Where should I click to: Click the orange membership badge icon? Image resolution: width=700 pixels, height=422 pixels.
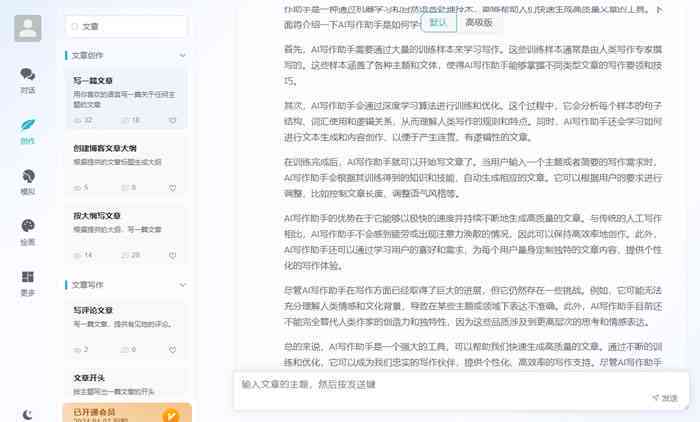coord(171,415)
